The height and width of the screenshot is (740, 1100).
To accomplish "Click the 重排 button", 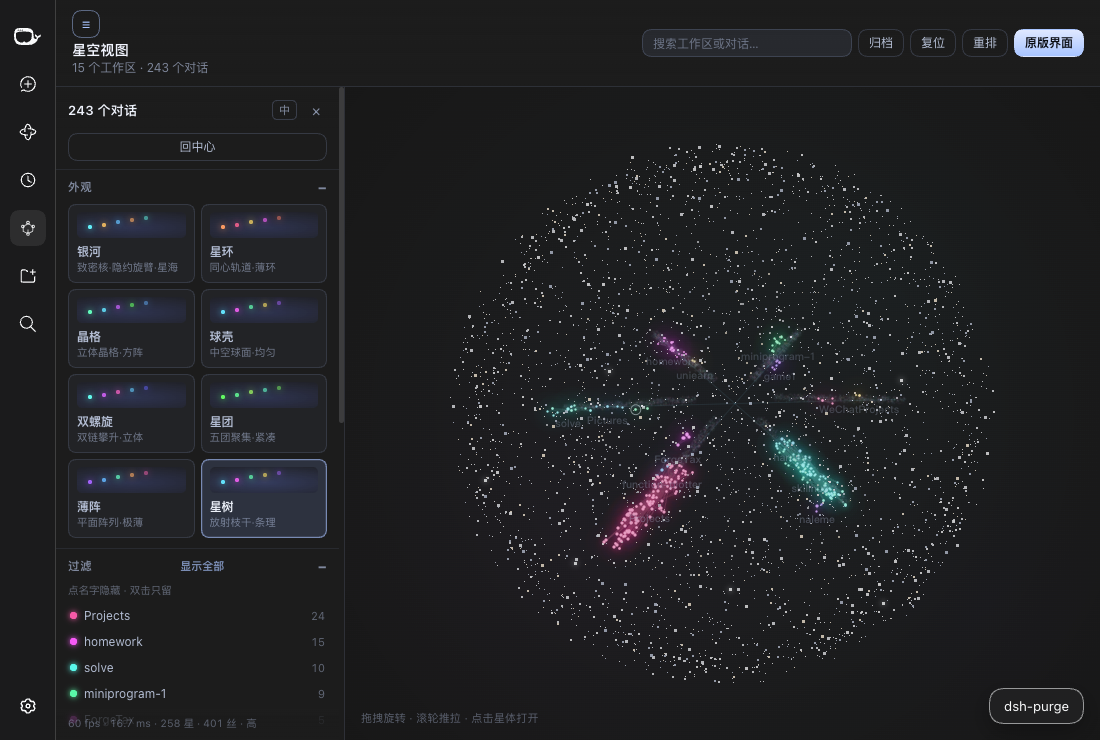I will point(984,43).
